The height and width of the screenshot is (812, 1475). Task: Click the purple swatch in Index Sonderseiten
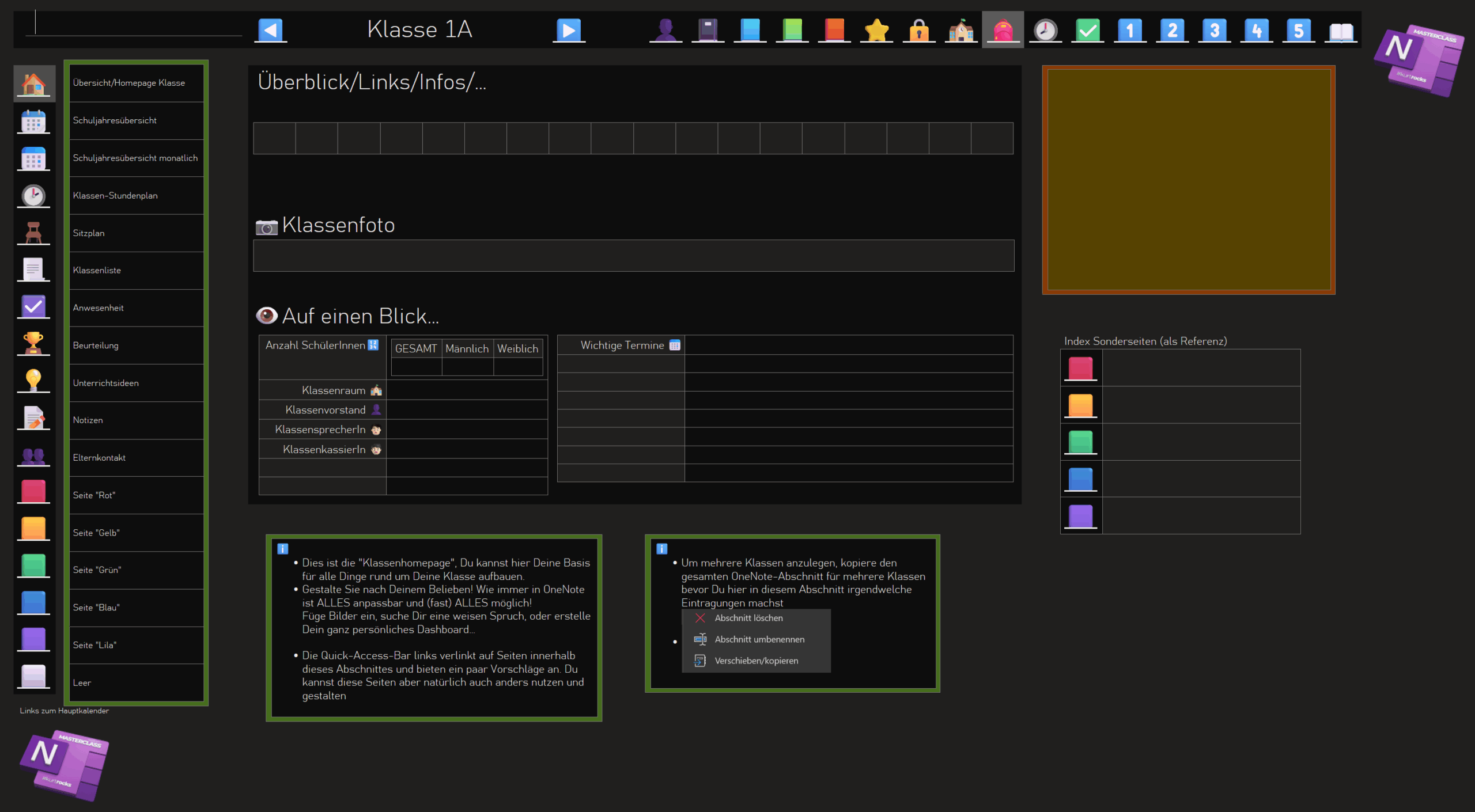tap(1080, 516)
